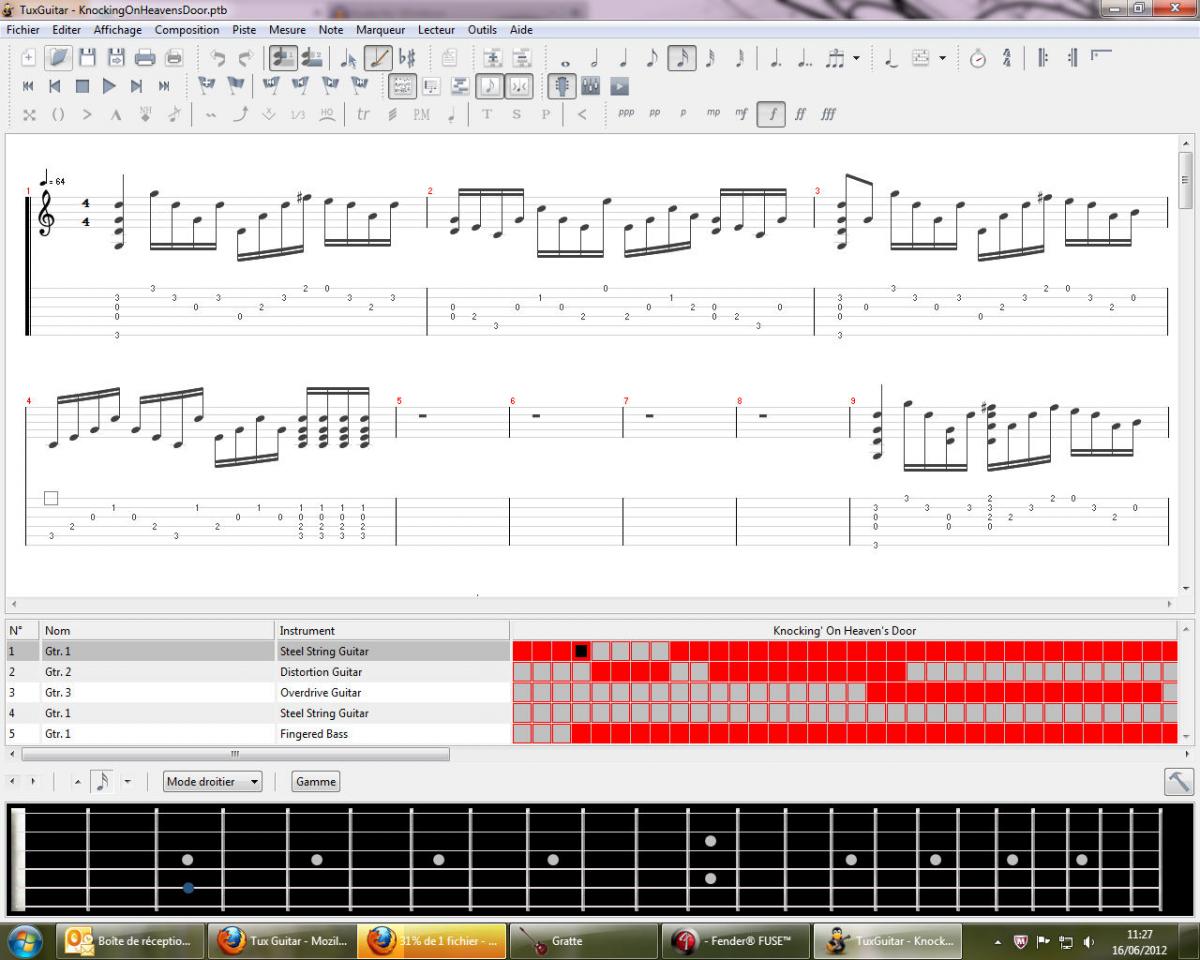Stop playback
Image resolution: width=1200 pixels, height=960 pixels.
[x=83, y=86]
